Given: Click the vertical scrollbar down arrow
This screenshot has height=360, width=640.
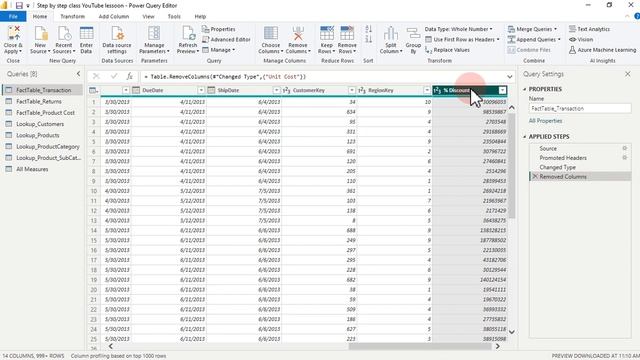Looking at the screenshot, I should tap(511, 332).
